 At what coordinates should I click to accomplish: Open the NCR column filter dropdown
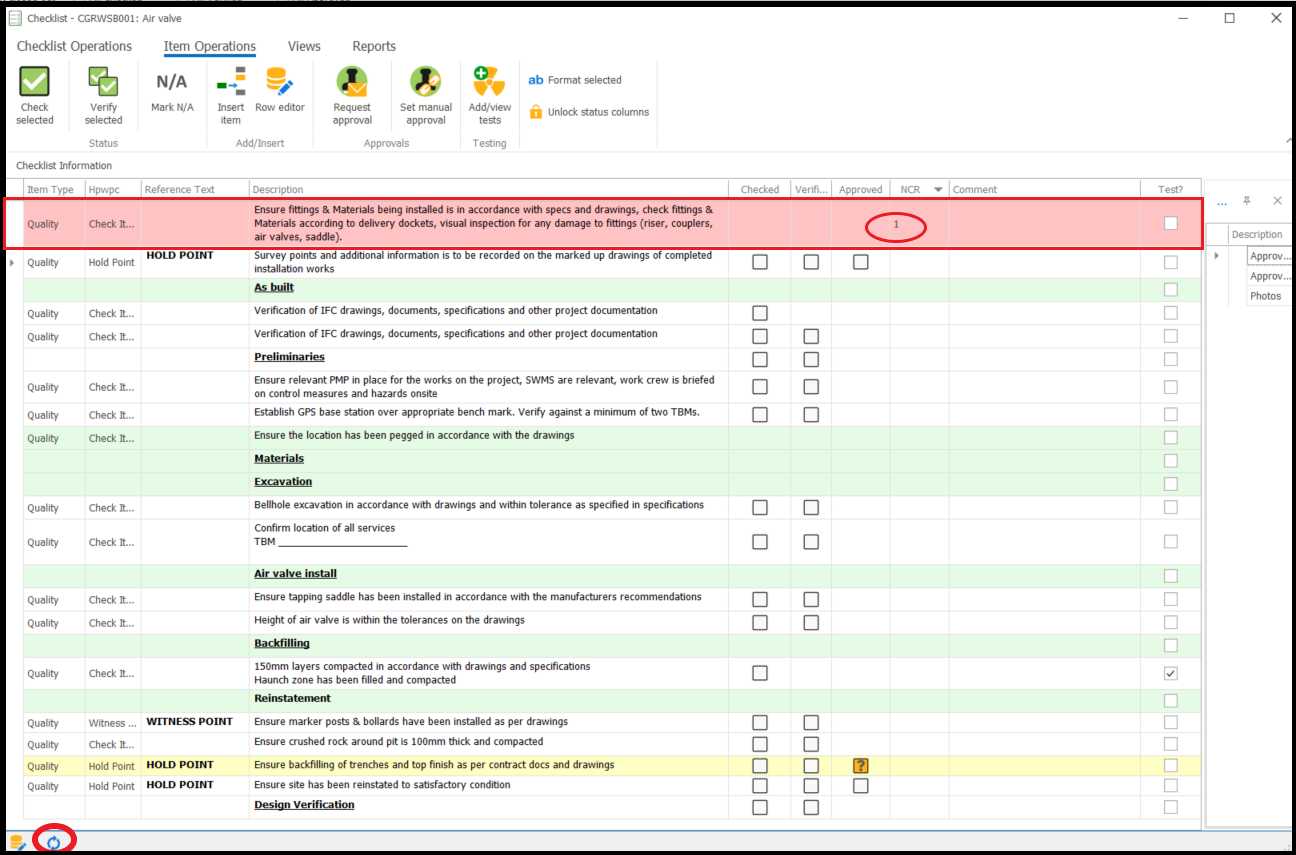(938, 189)
